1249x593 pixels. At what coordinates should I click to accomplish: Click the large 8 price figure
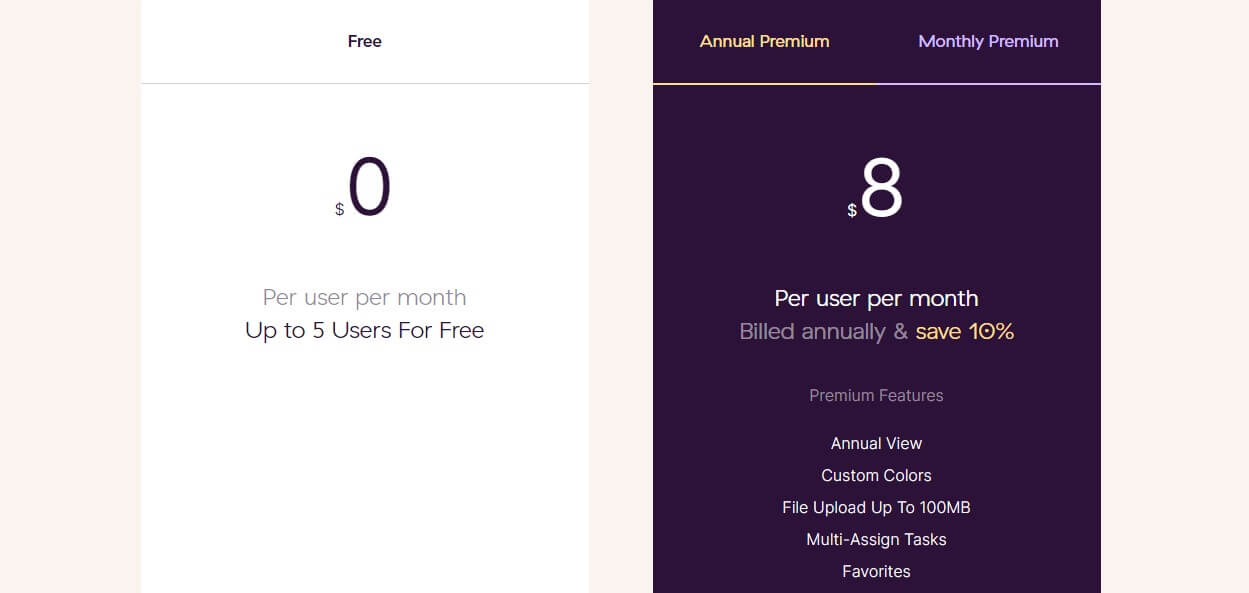click(x=881, y=188)
